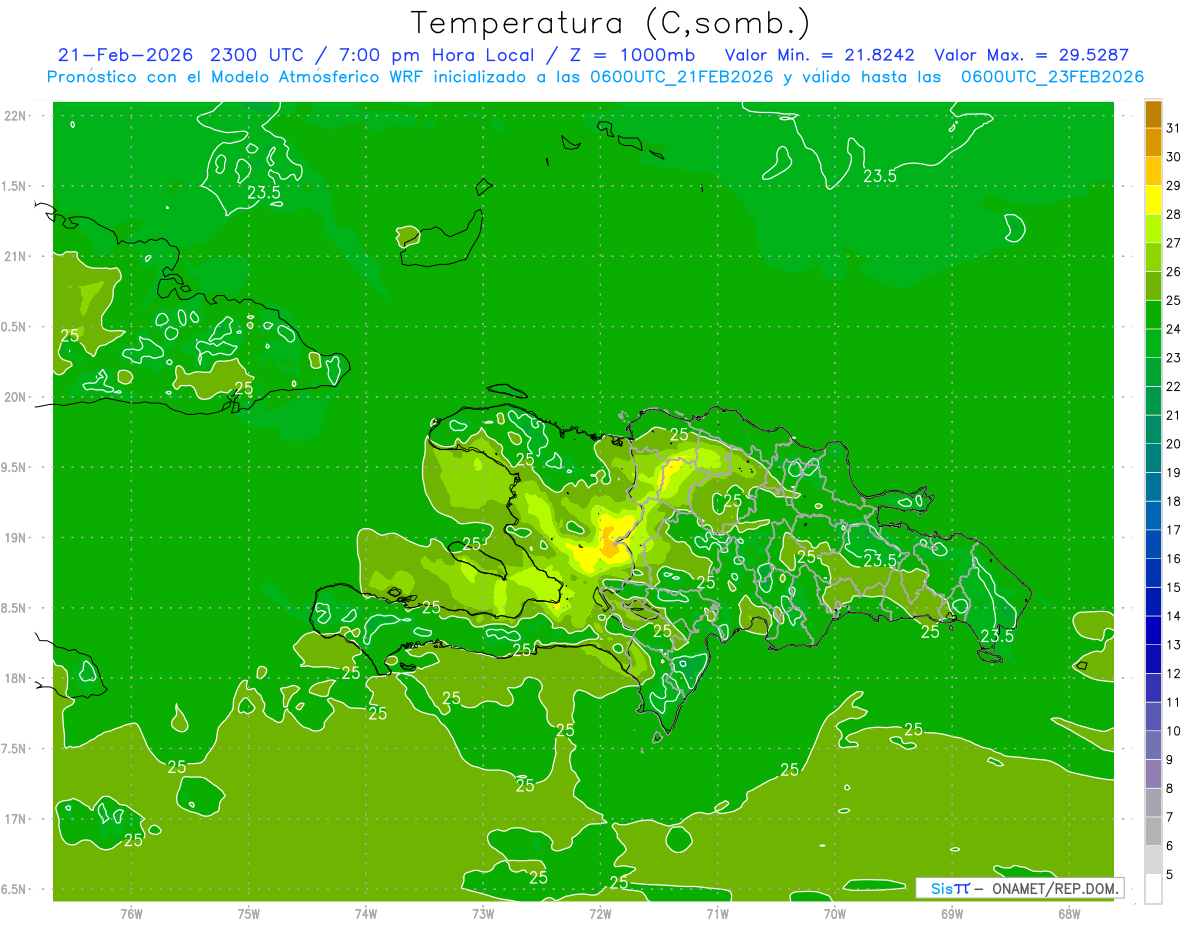The image size is (1200, 927).
Task: Click the '70W' longitude axis label
Action: (834, 914)
